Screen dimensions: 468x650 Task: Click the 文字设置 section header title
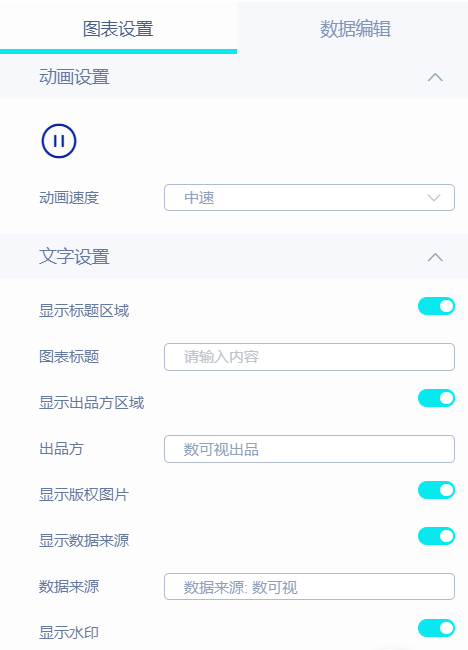(74, 257)
